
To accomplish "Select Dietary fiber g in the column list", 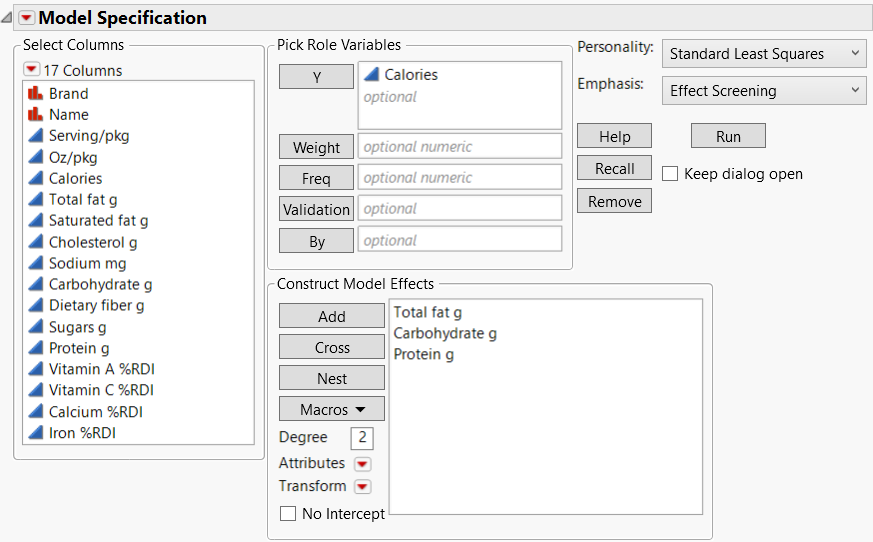I will click(97, 305).
